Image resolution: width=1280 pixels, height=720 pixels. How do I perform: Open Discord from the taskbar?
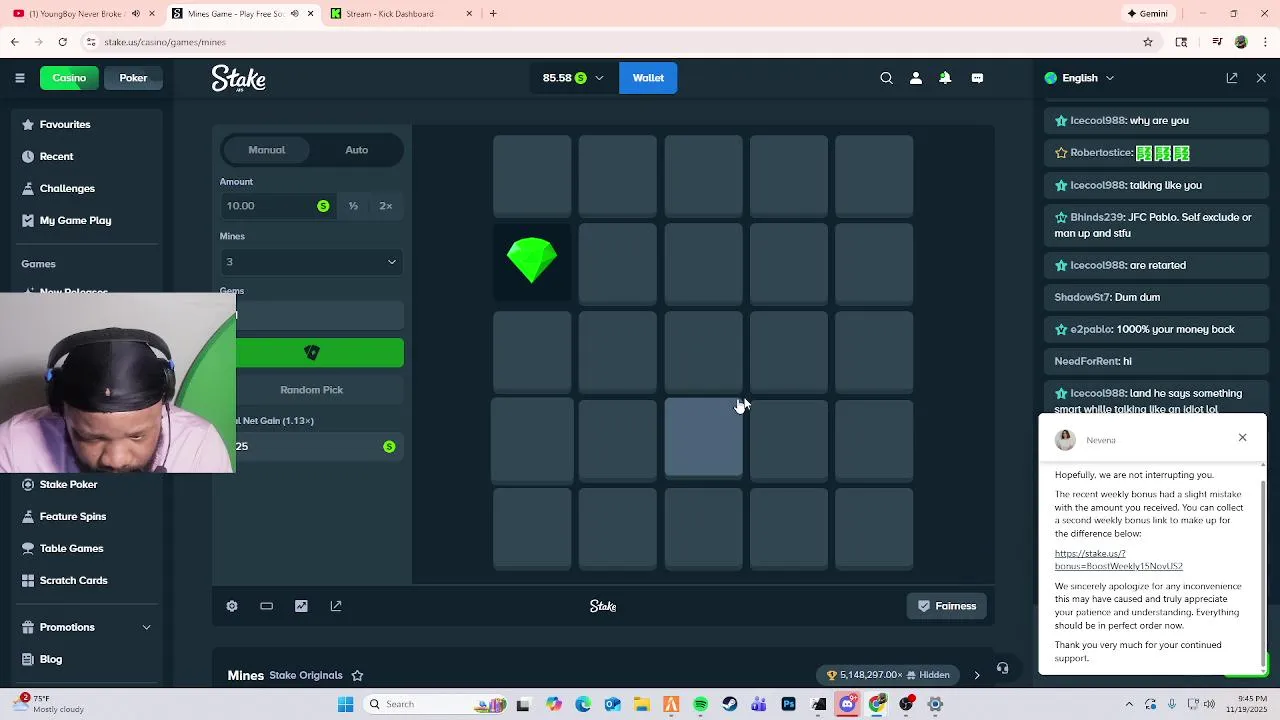click(x=848, y=704)
